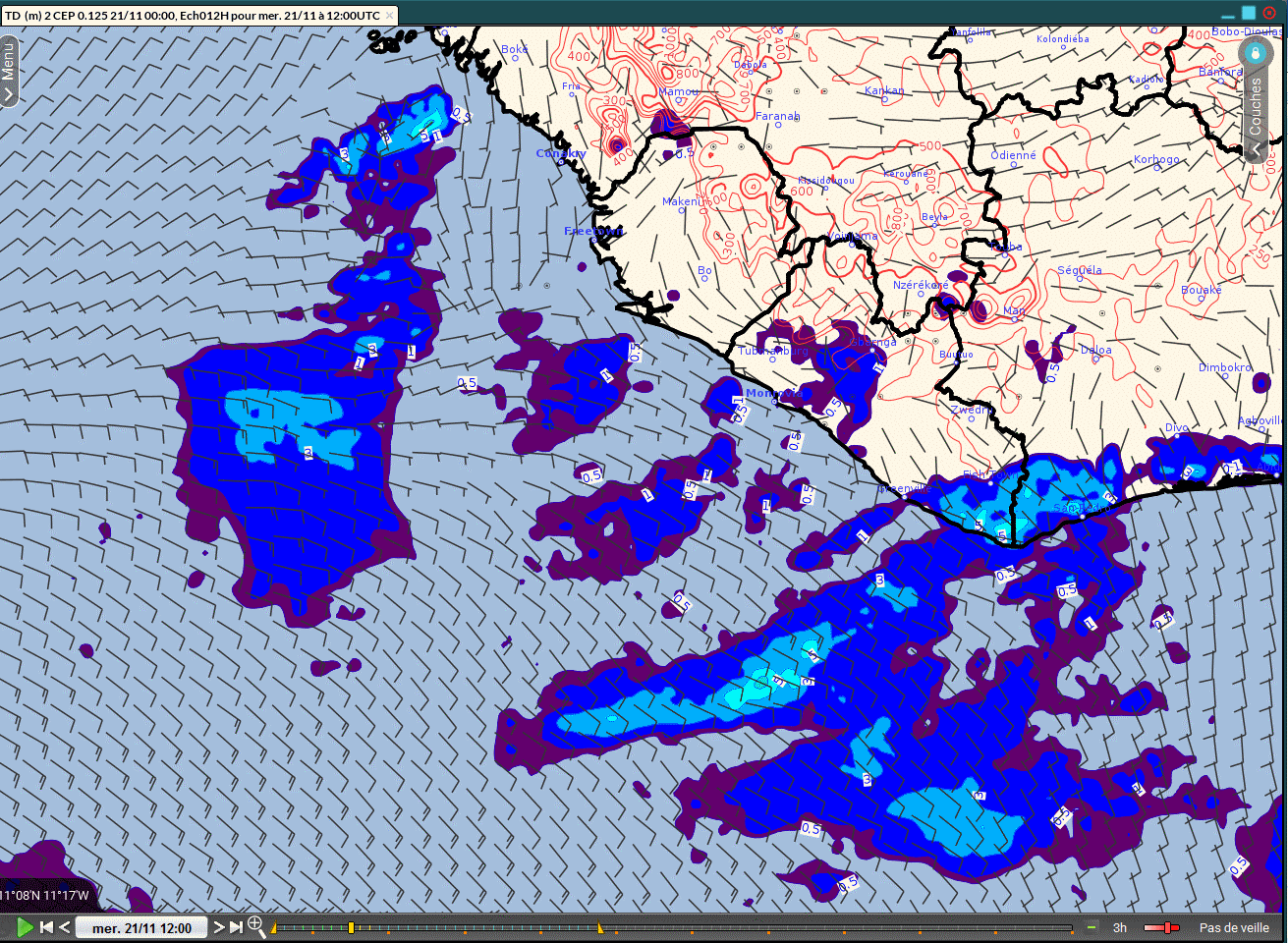Advance to the next time step
Image resolution: width=1288 pixels, height=943 pixels.
coord(218,927)
